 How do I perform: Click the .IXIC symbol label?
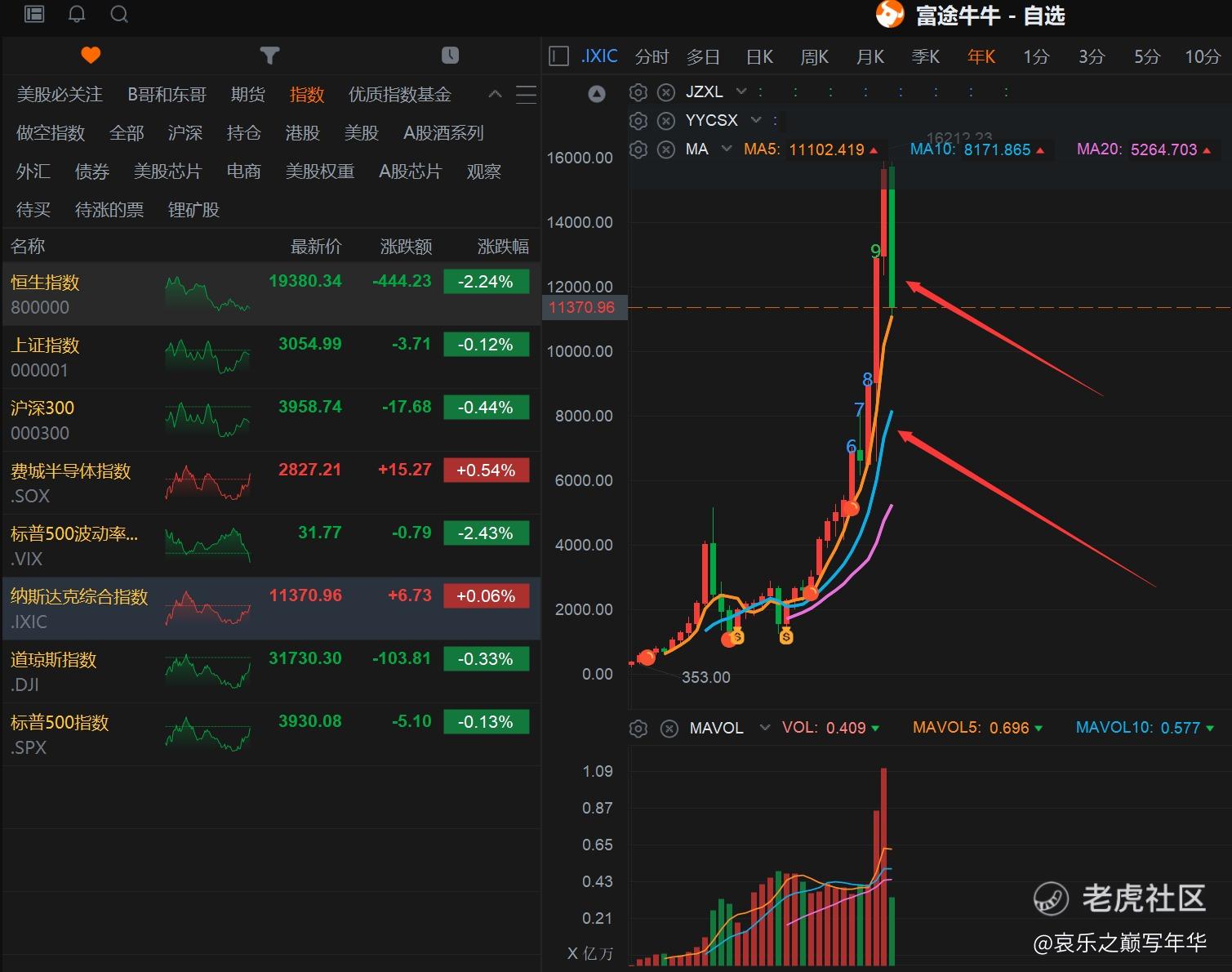click(x=599, y=56)
